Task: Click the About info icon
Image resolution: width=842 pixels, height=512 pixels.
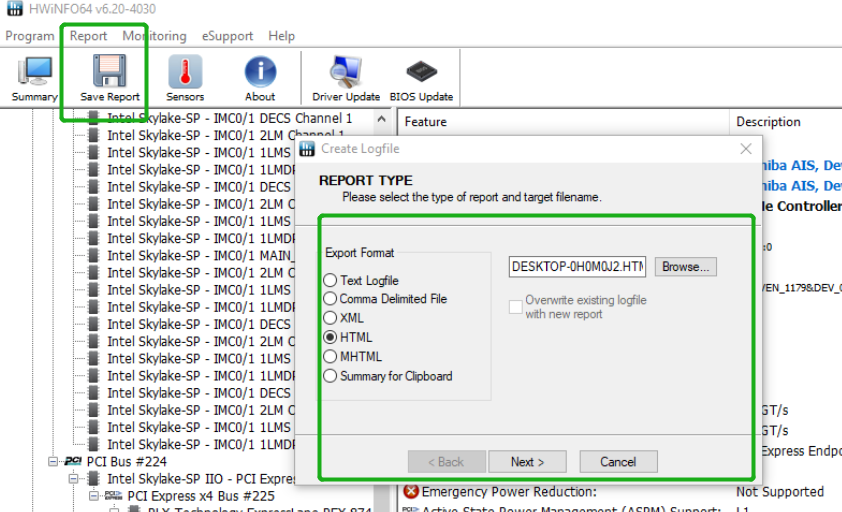Action: 260,71
